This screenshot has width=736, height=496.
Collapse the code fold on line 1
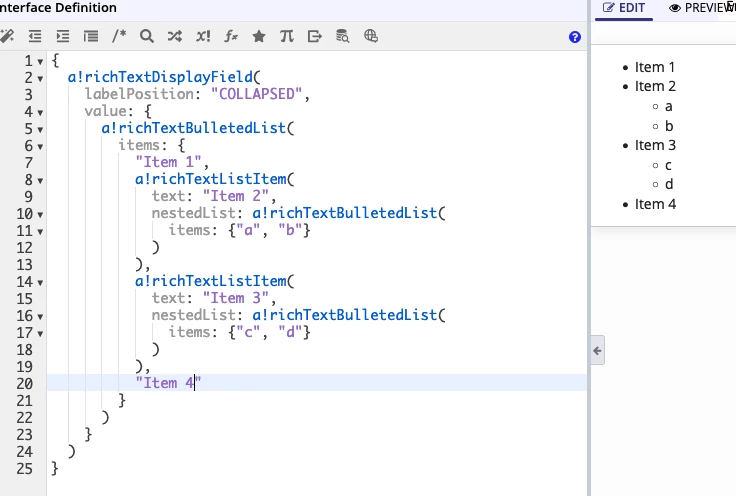(x=40, y=61)
